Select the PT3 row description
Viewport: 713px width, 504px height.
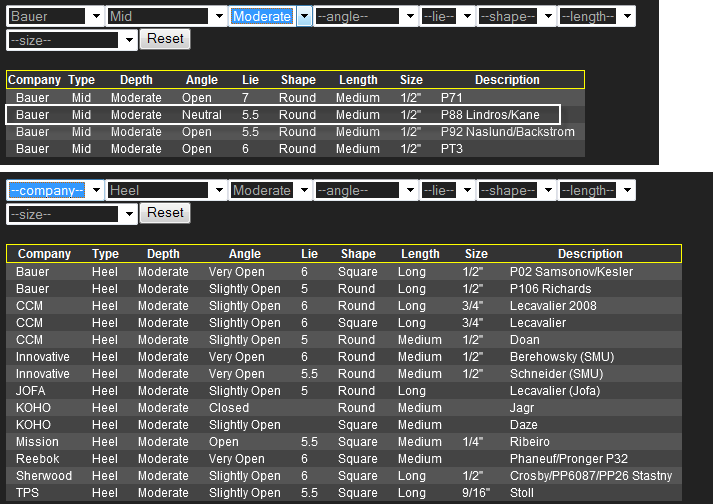(x=452, y=149)
